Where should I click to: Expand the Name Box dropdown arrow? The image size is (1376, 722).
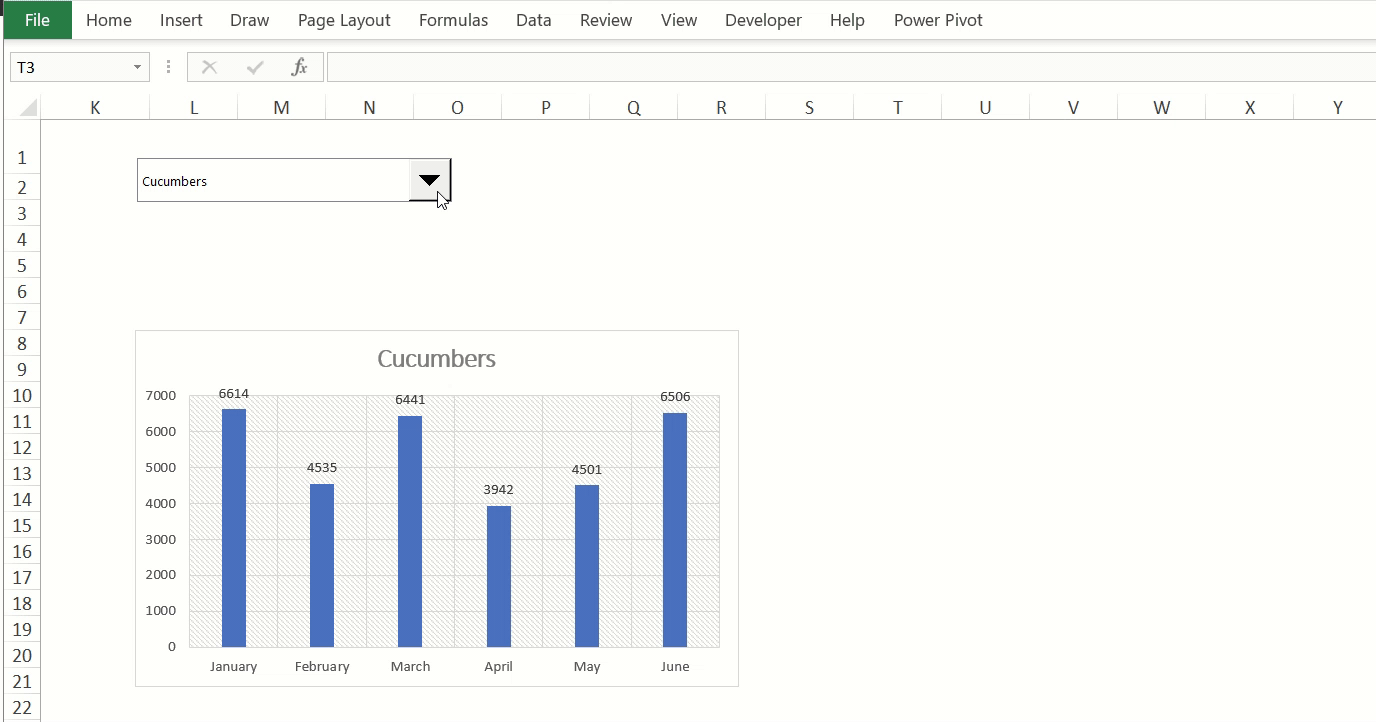point(137,67)
